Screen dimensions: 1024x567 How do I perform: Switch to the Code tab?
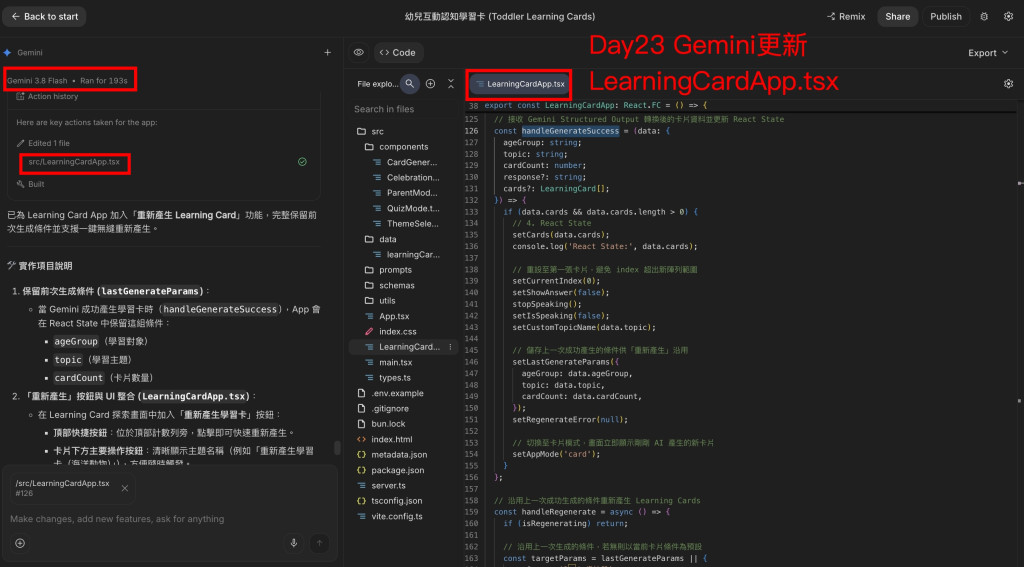(x=398, y=52)
